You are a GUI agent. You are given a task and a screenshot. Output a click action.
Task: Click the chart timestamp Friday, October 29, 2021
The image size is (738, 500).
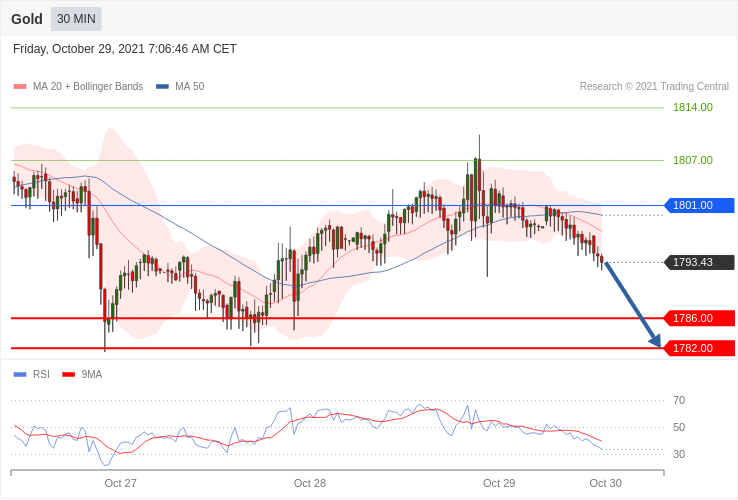point(125,49)
